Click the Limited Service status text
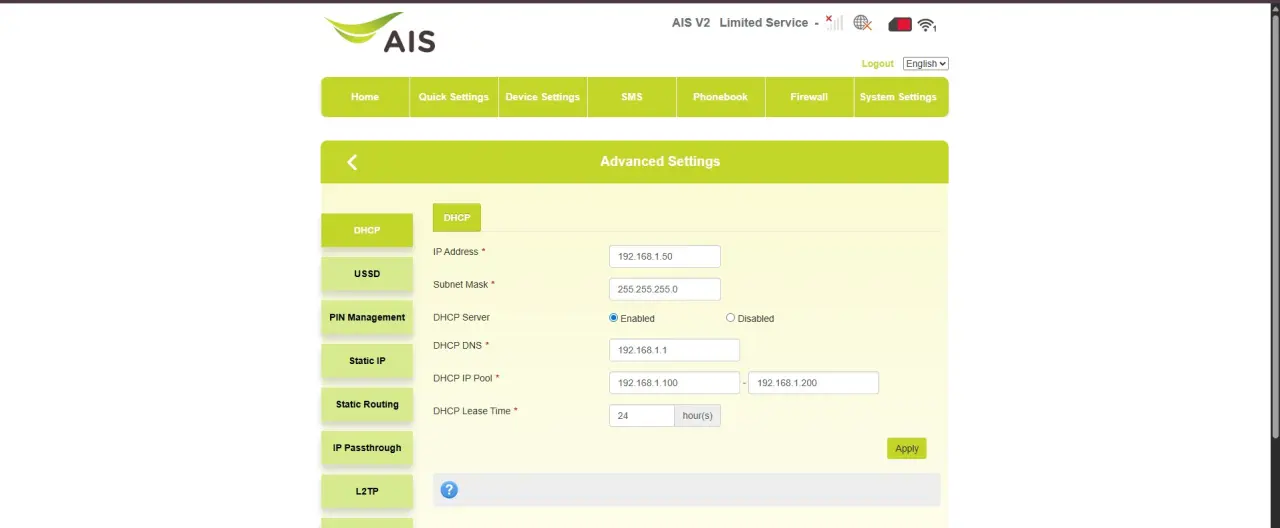The height and width of the screenshot is (528, 1280). point(764,22)
